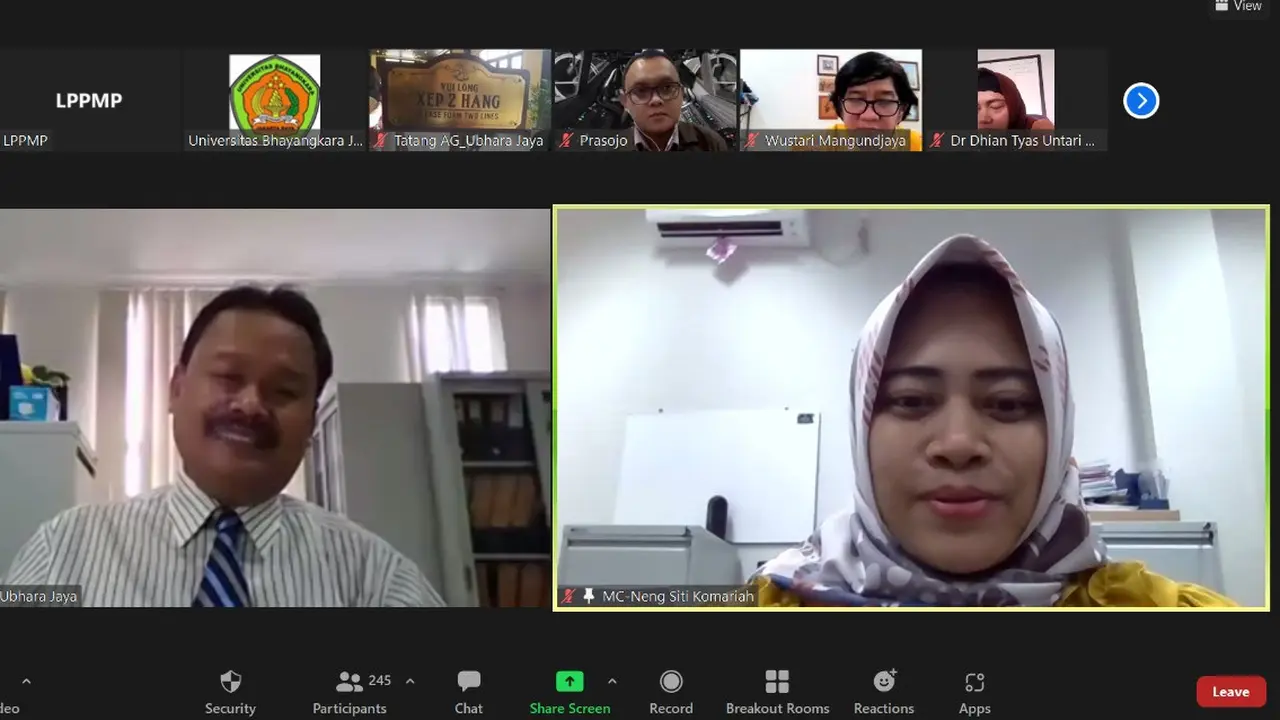Image resolution: width=1280 pixels, height=720 pixels.
Task: Open the Apps panel
Action: (x=974, y=692)
